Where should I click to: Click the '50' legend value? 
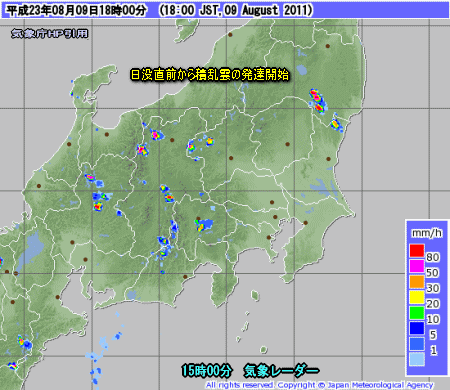(433, 273)
